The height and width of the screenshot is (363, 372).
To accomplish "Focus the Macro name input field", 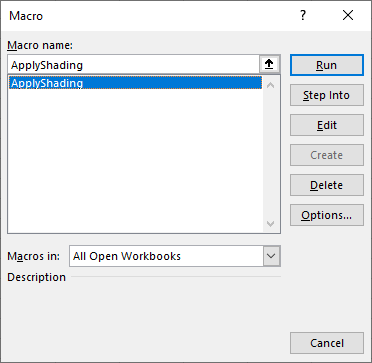I will point(133,65).
